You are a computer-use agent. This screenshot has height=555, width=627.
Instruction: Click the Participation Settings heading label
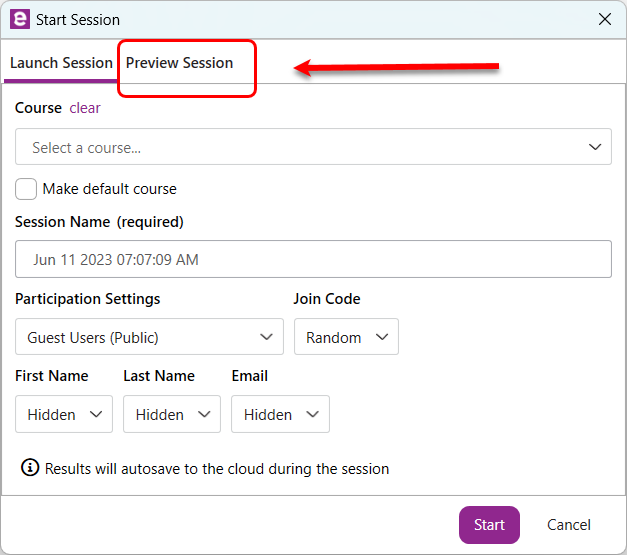[x=88, y=299]
